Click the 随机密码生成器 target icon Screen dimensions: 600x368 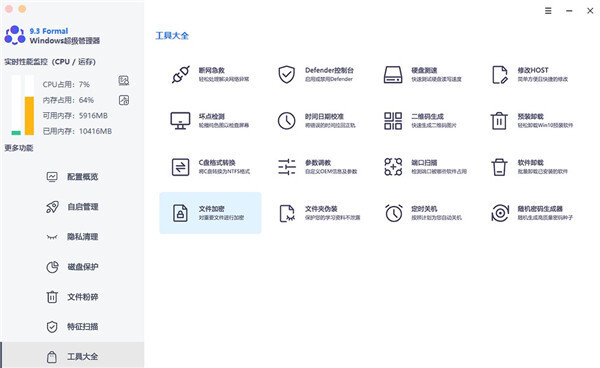click(x=500, y=213)
